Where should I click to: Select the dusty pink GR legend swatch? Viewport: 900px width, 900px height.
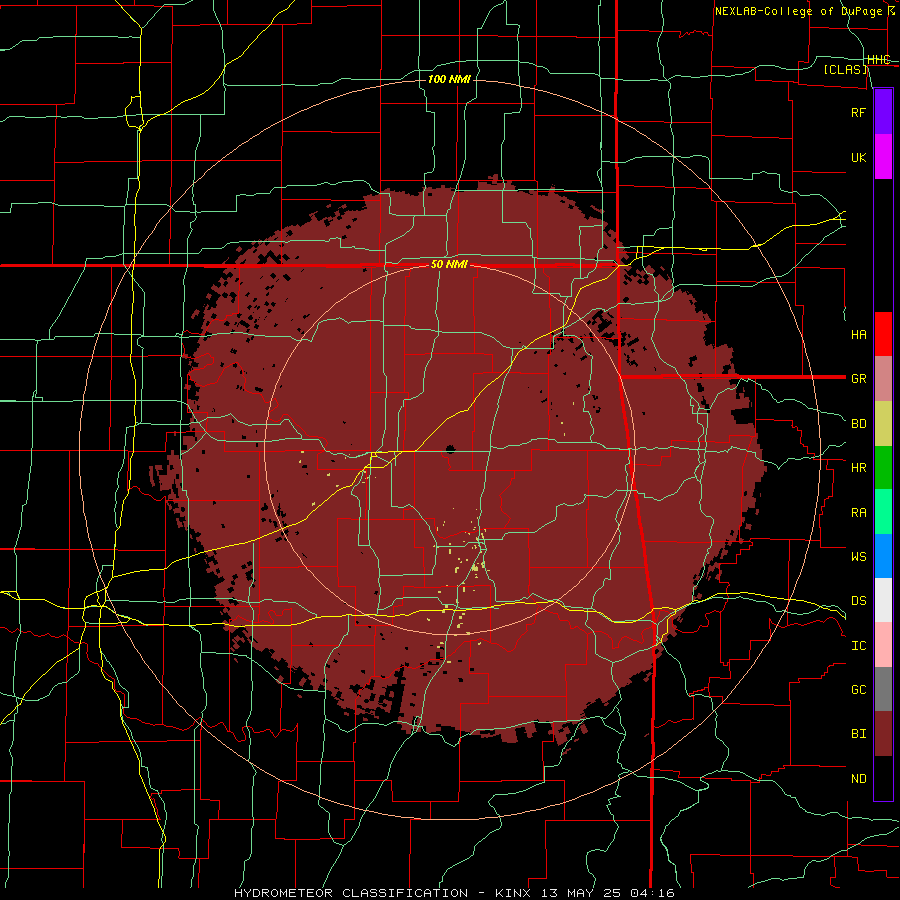tap(883, 379)
